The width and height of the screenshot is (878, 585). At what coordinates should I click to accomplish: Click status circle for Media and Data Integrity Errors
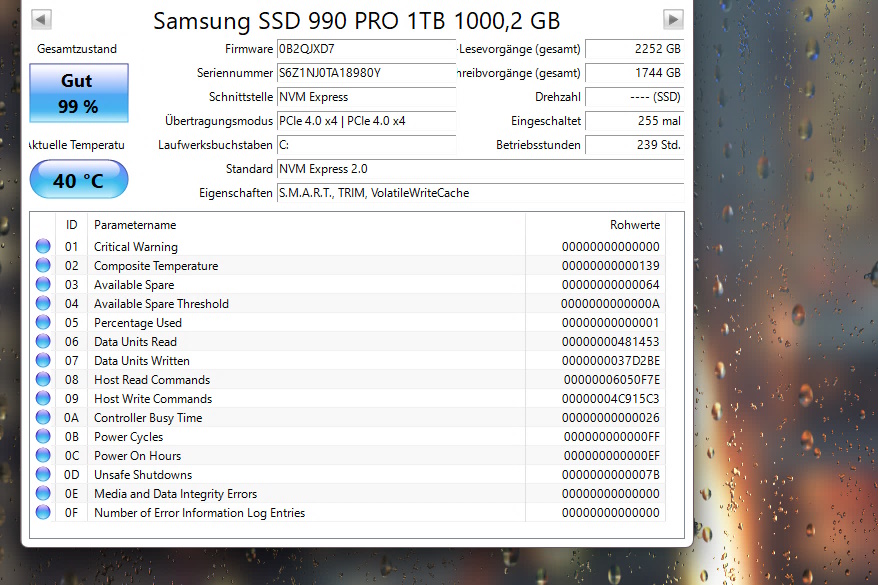point(43,494)
